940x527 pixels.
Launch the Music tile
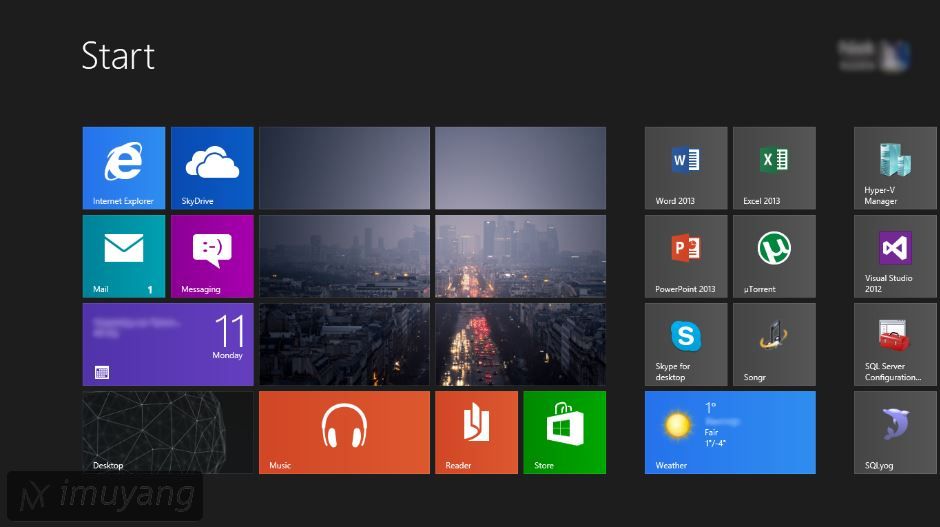(x=344, y=432)
